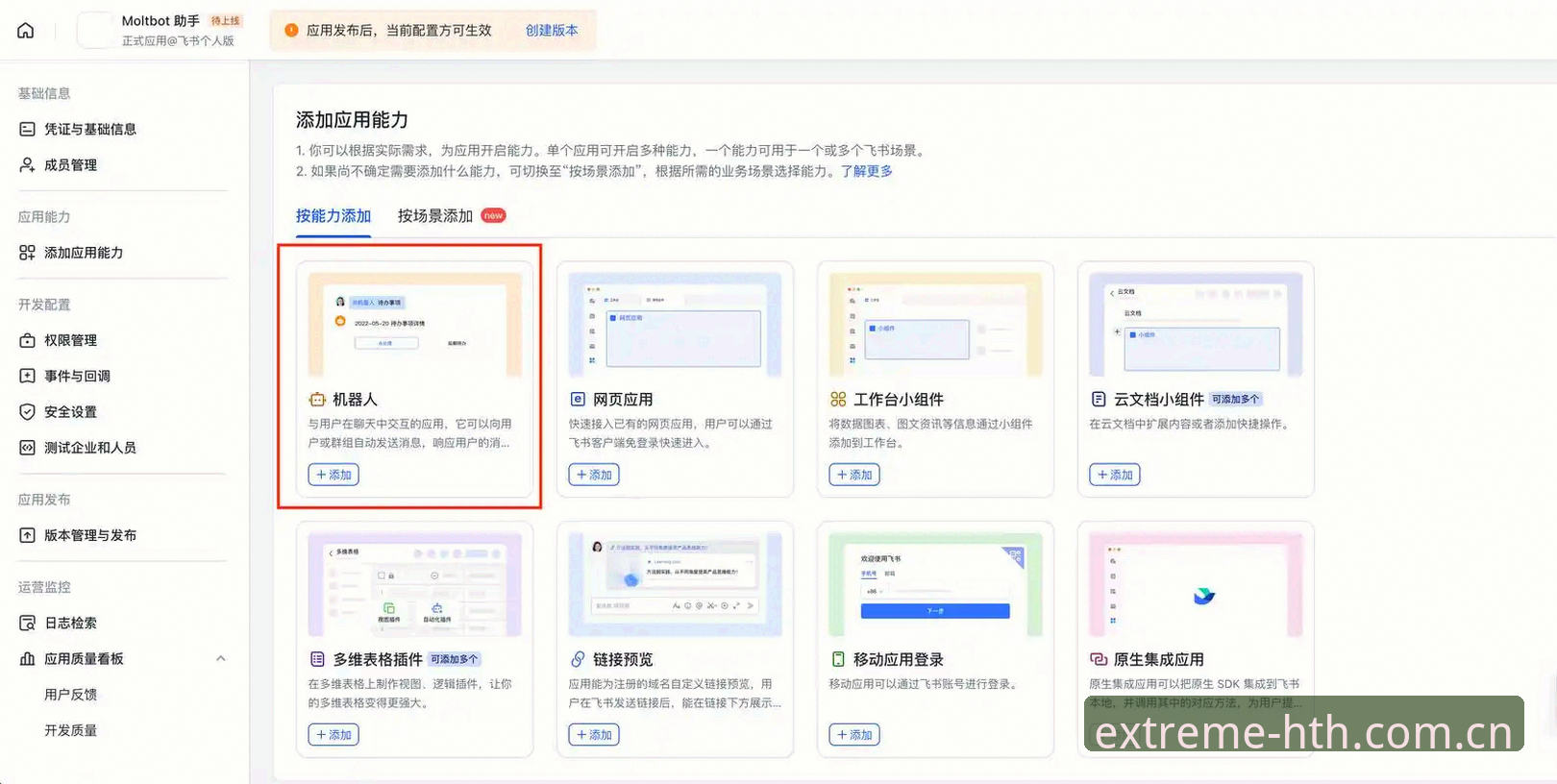1557x784 pixels.
Task: Click the 原生集成应用 preview thumbnail
Action: click(1196, 585)
